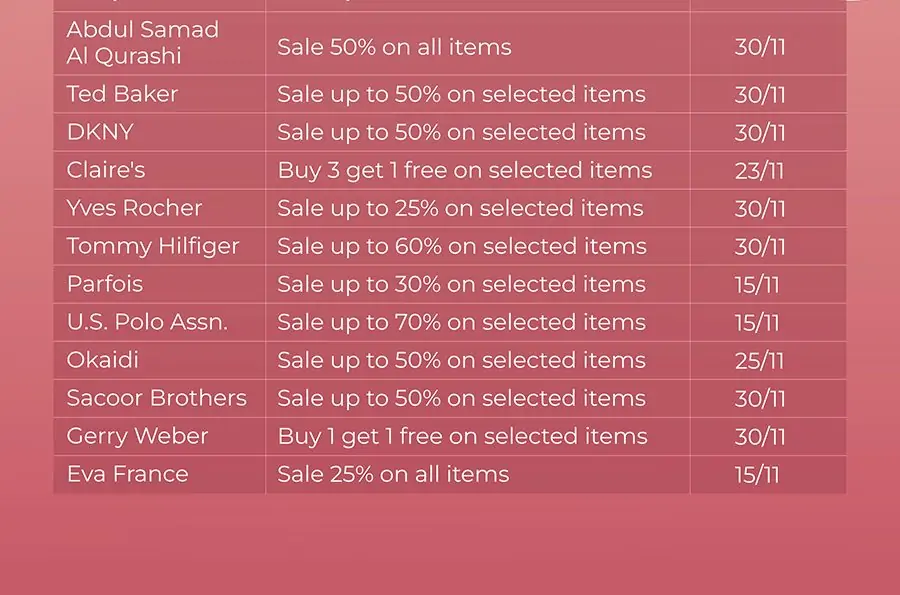This screenshot has width=900, height=595.
Task: Click the Parfois brand name
Action: 104,284
